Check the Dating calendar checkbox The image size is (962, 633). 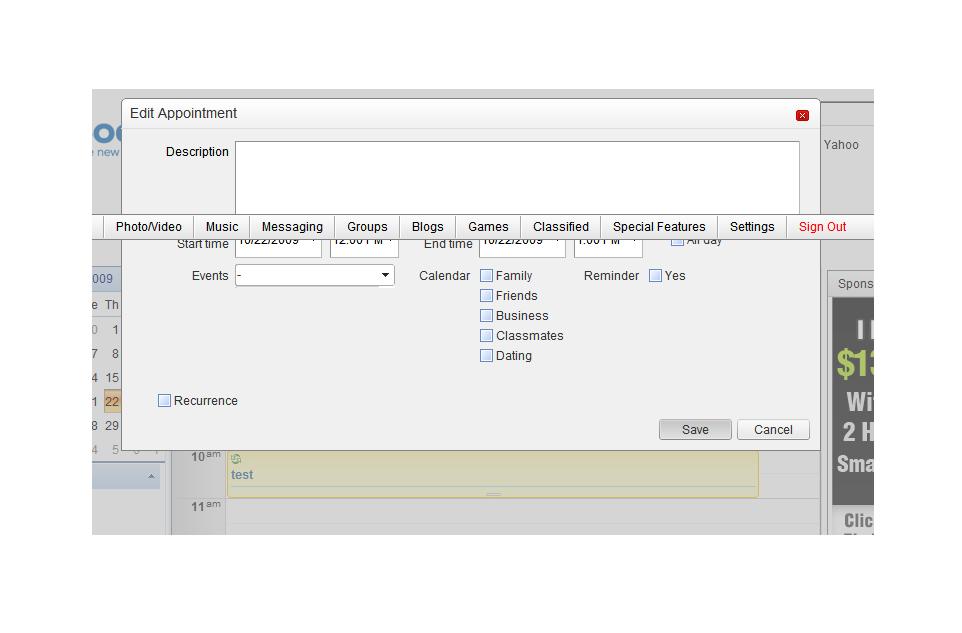tap(486, 356)
